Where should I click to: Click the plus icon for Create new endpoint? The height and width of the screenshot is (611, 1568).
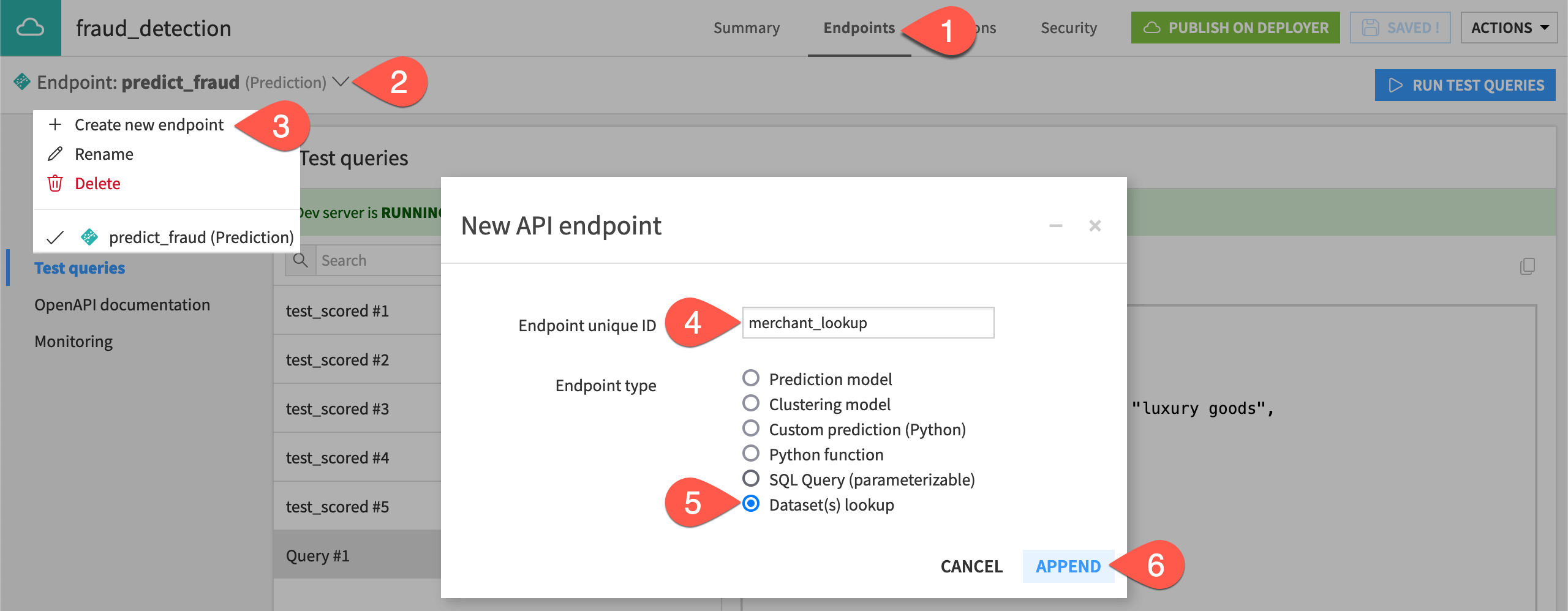point(56,124)
